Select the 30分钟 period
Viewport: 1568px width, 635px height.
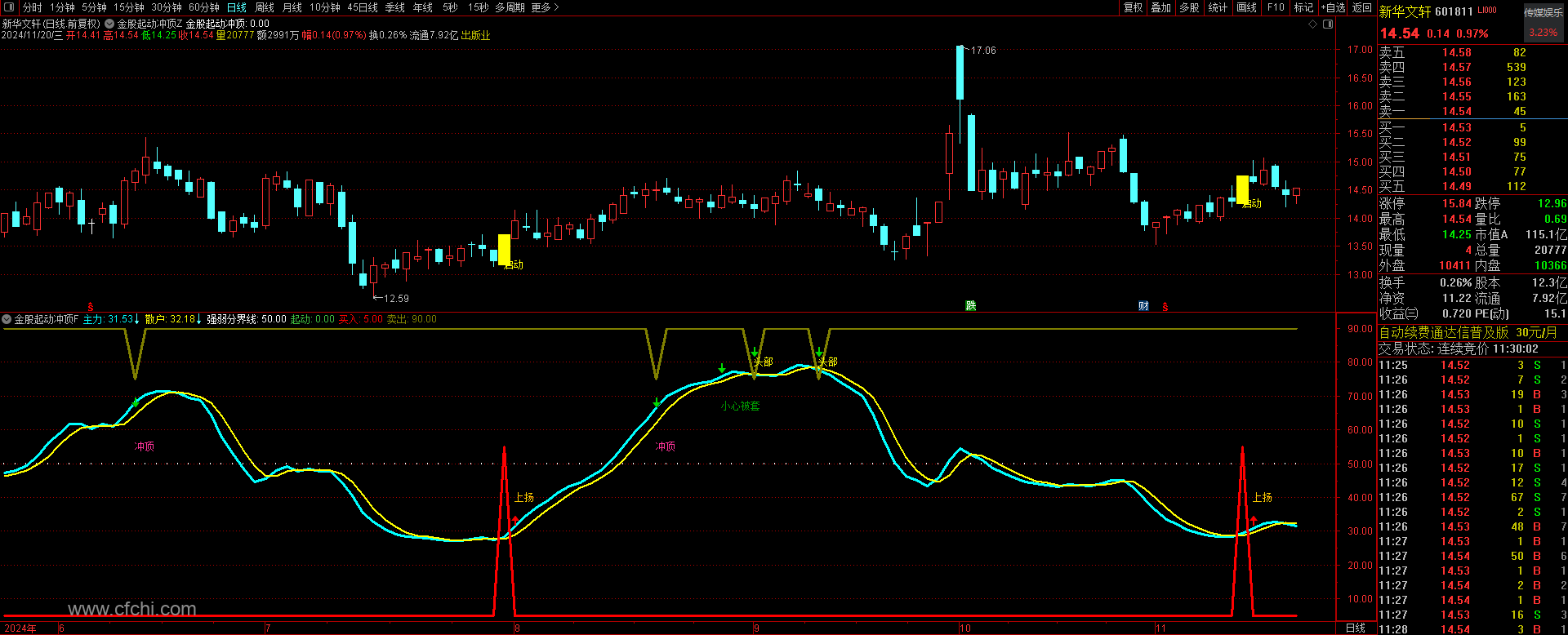[x=166, y=7]
